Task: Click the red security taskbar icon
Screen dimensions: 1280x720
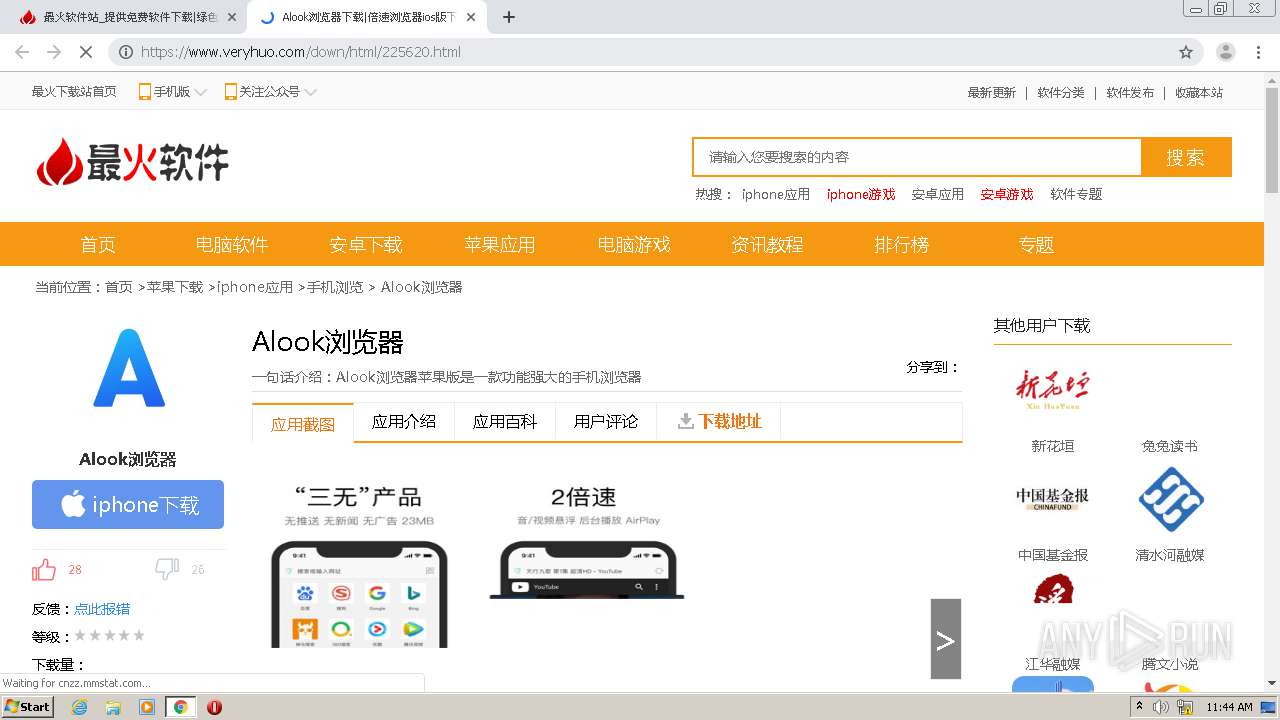Action: 214,707
